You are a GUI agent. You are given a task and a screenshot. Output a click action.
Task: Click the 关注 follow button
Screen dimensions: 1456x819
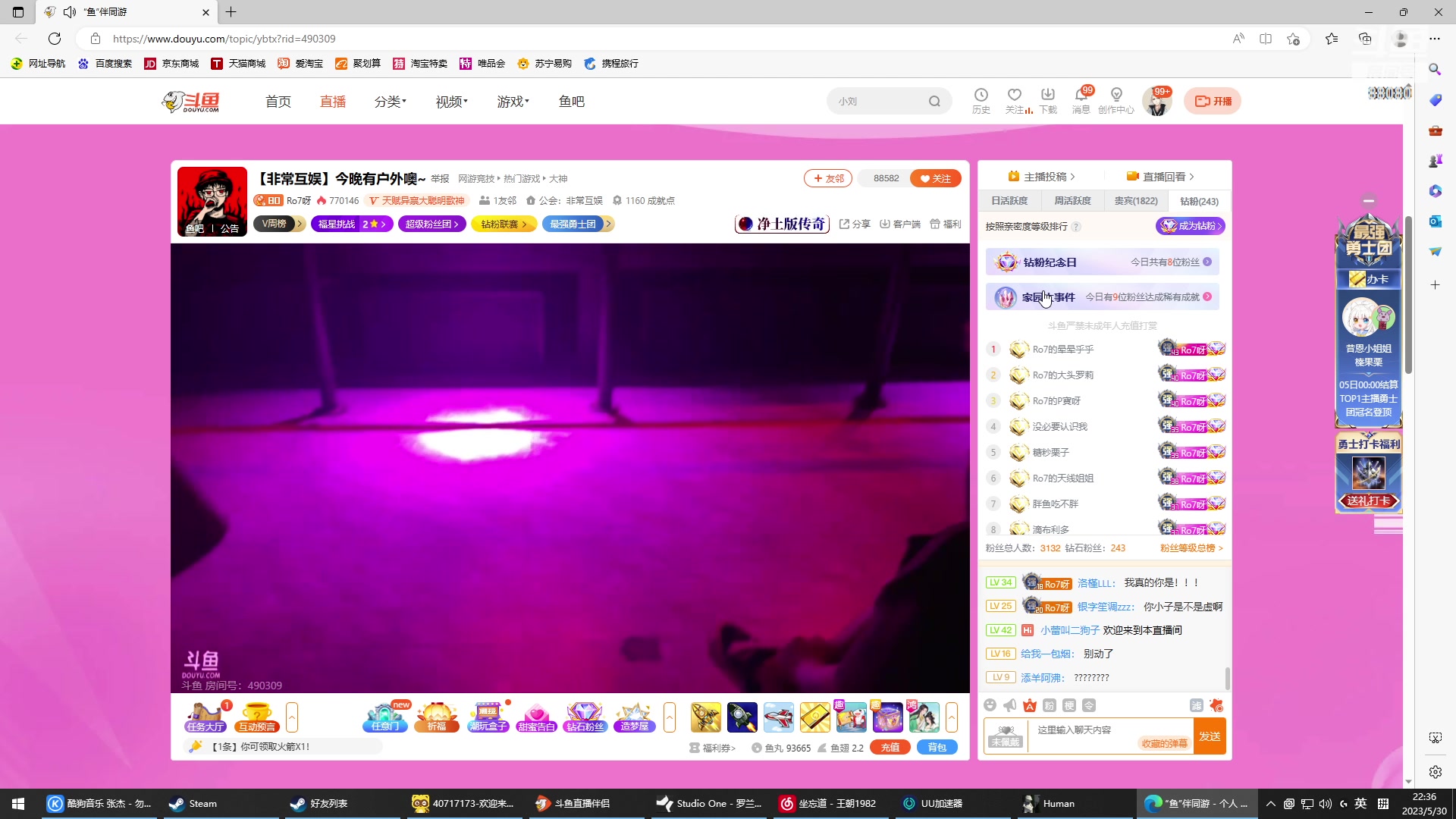(x=935, y=177)
